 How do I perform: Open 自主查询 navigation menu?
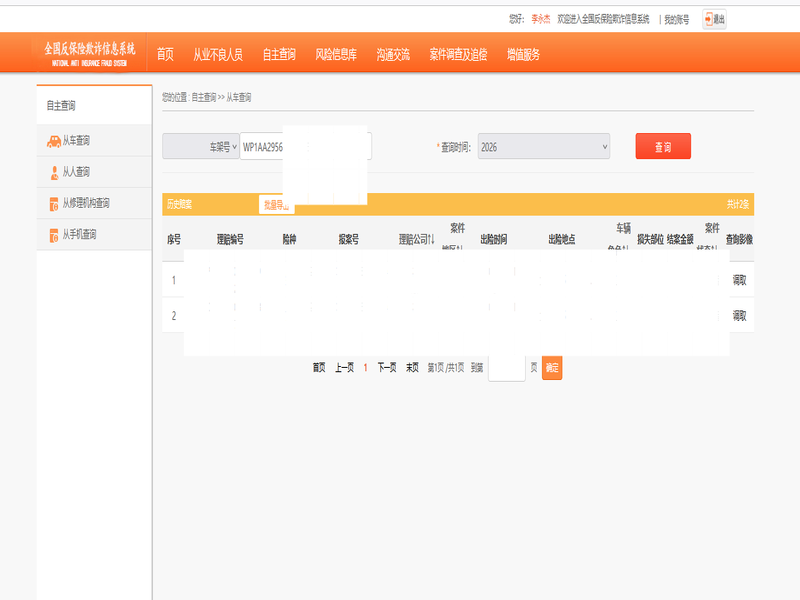(x=279, y=54)
